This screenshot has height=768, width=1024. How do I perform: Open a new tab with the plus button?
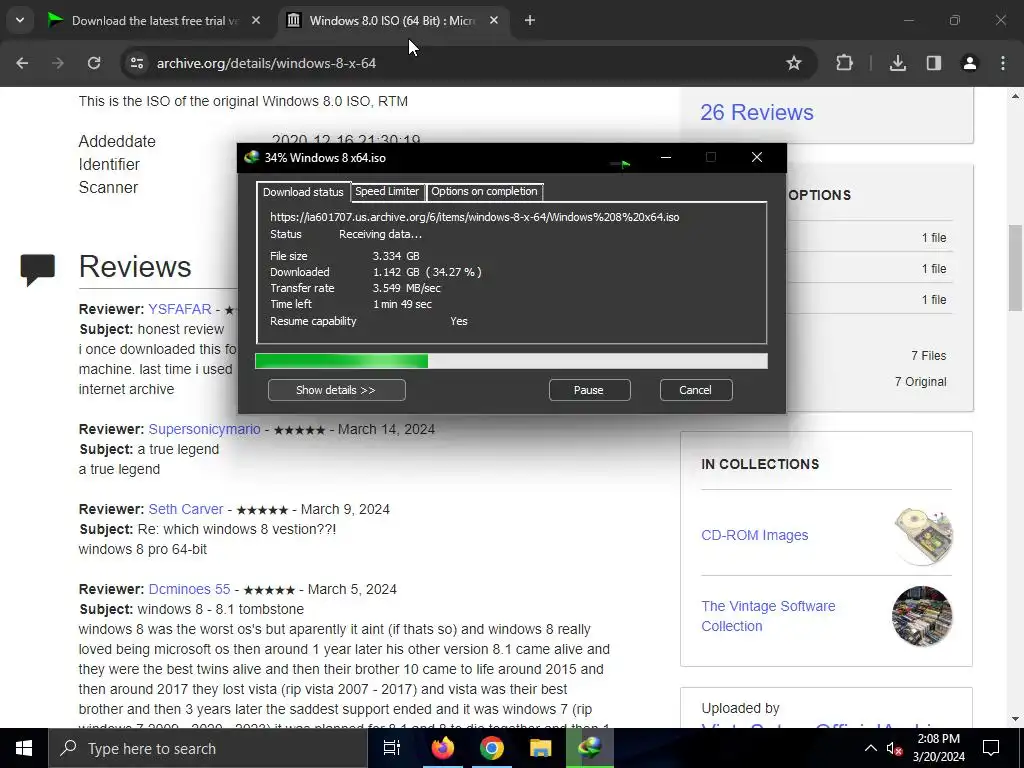(x=530, y=20)
